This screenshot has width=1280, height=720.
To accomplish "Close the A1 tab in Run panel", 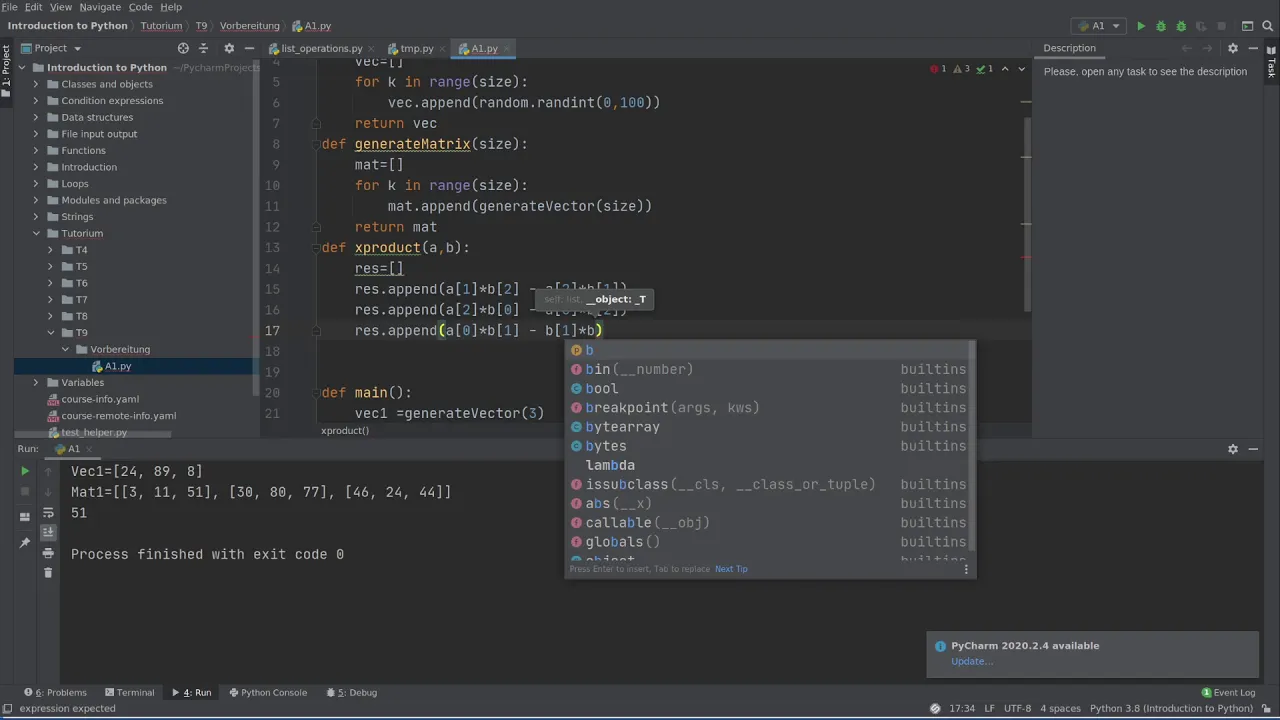I will 90,449.
